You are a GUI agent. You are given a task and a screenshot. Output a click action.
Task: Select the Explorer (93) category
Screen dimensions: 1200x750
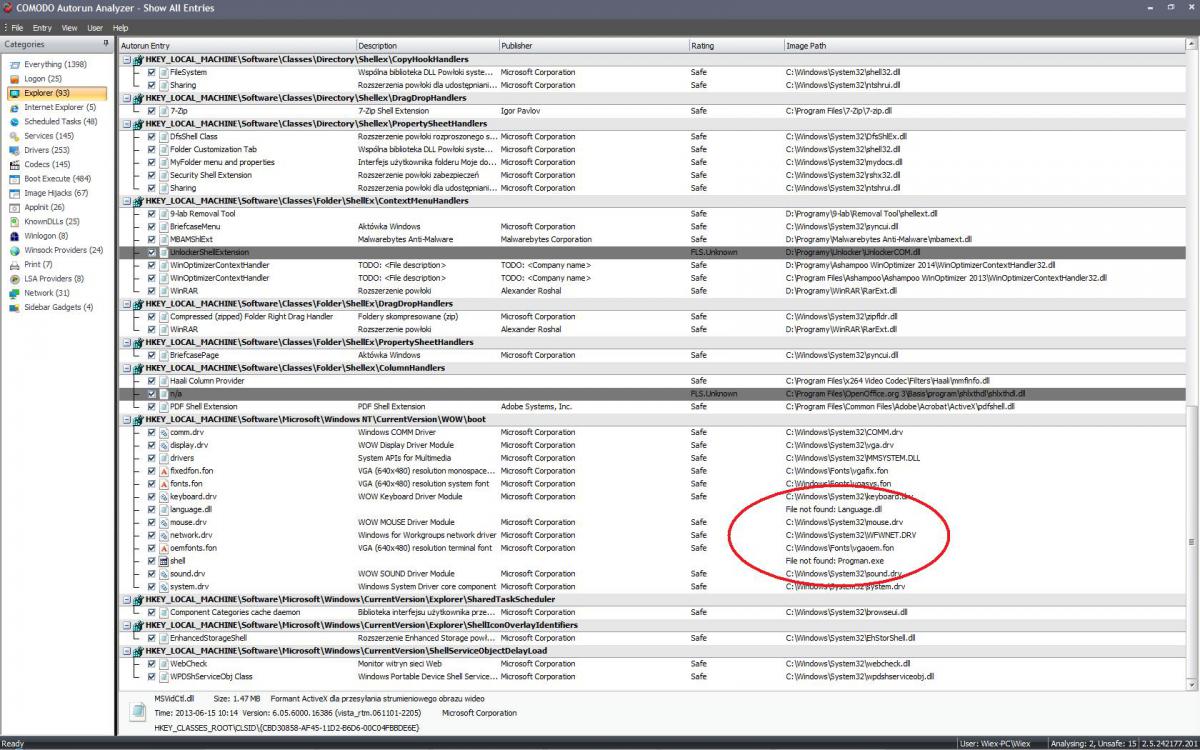55,93
